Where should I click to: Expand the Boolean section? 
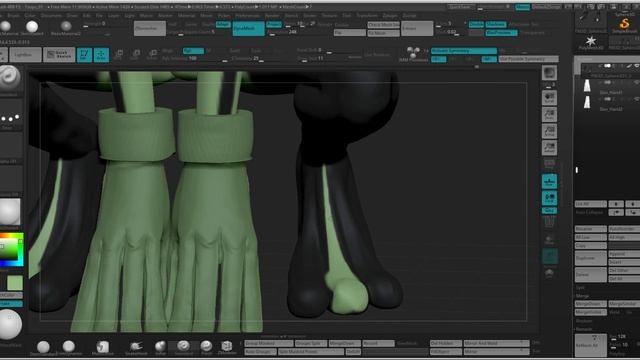pos(584,321)
